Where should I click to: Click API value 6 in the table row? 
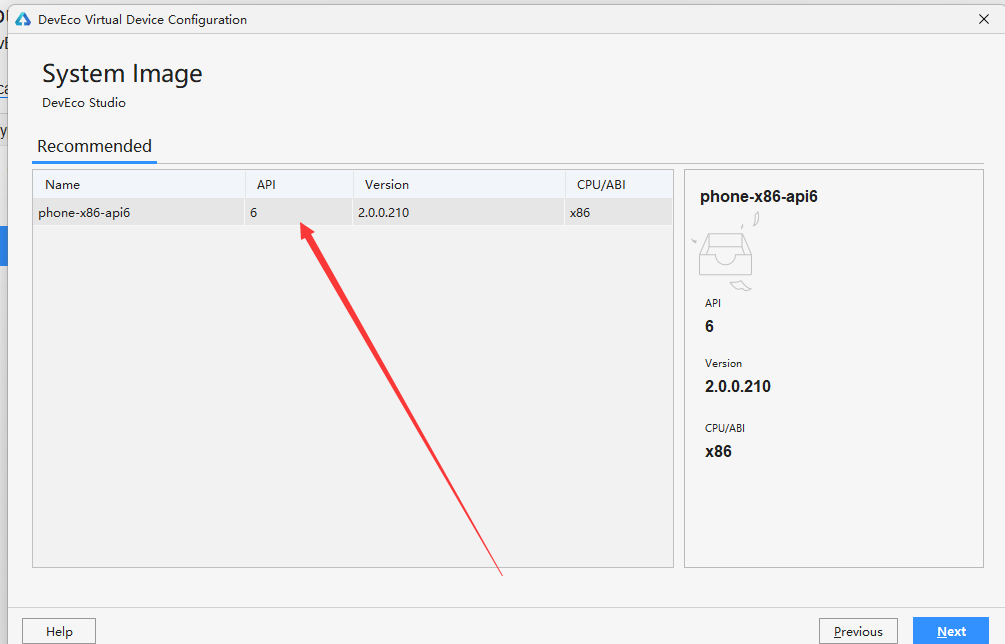254,213
